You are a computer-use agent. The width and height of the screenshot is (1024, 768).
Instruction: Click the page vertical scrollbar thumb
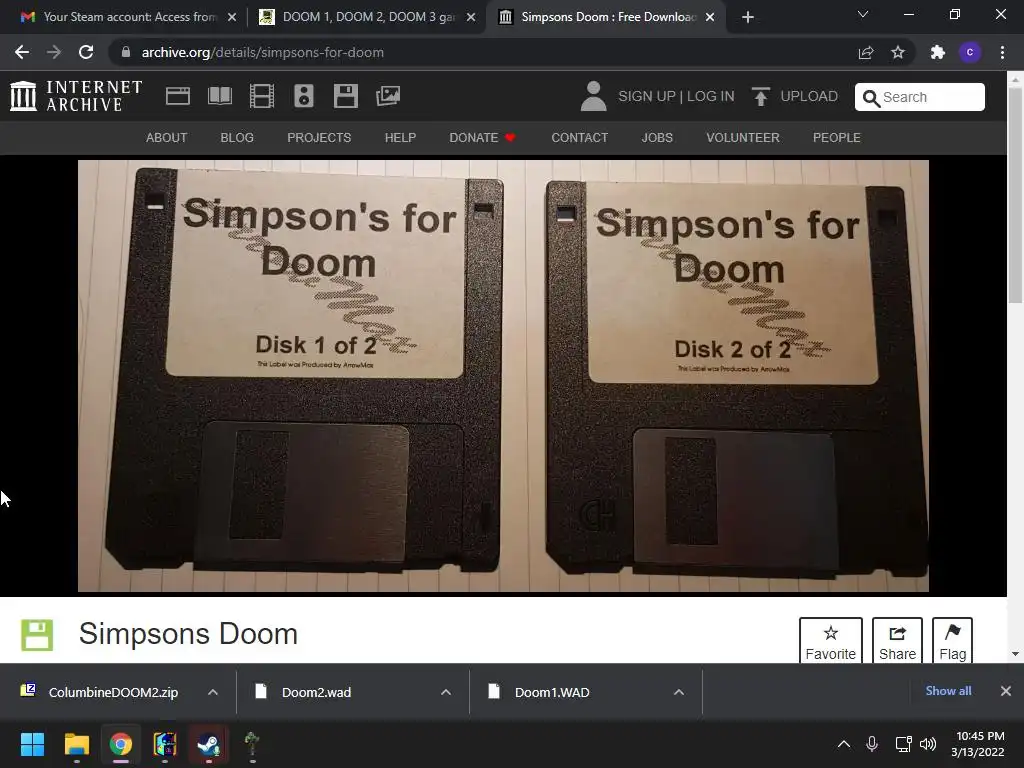(x=1015, y=195)
